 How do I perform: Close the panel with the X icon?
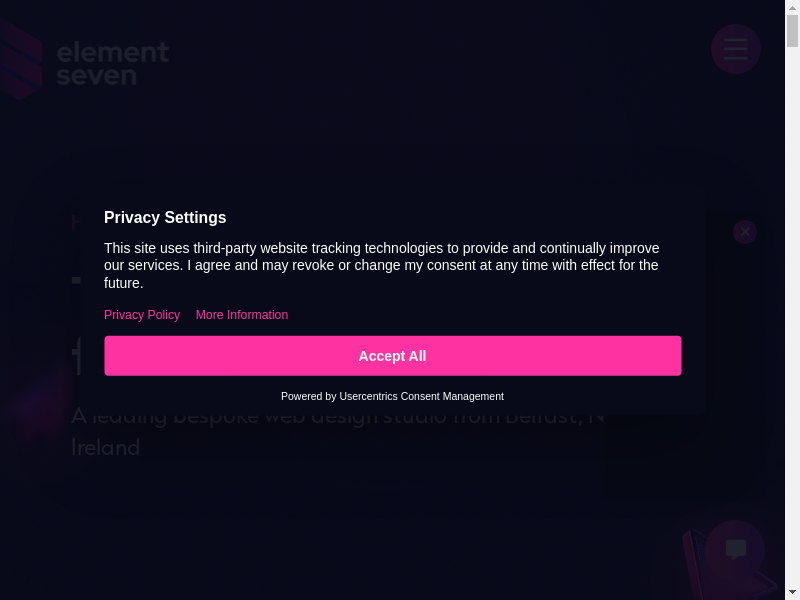[x=745, y=232]
